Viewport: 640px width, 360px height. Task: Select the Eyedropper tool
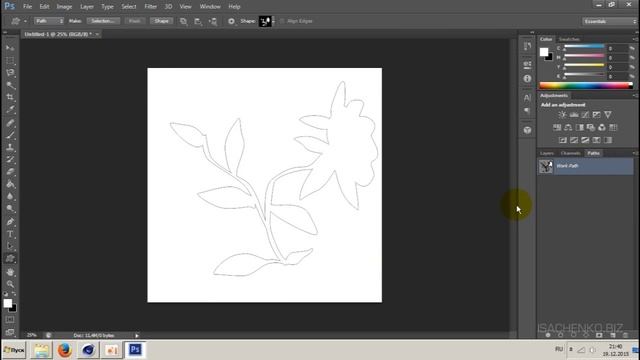click(10, 109)
